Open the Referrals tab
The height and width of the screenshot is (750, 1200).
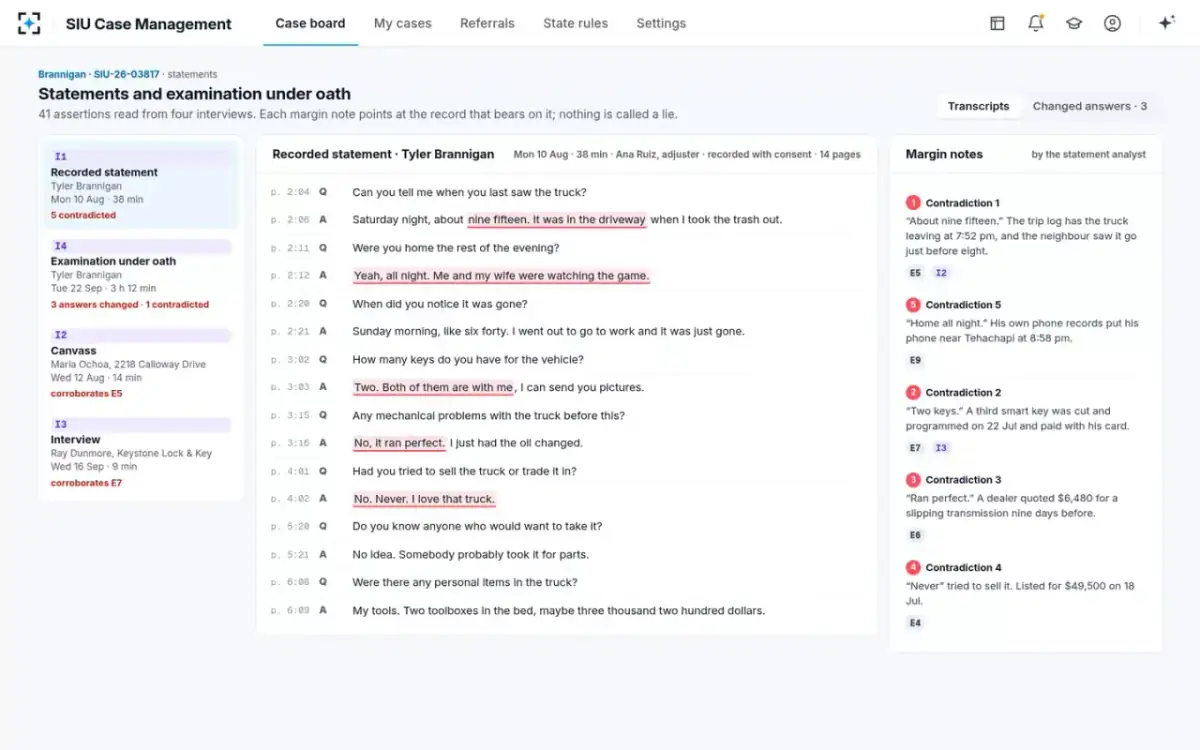tap(487, 23)
